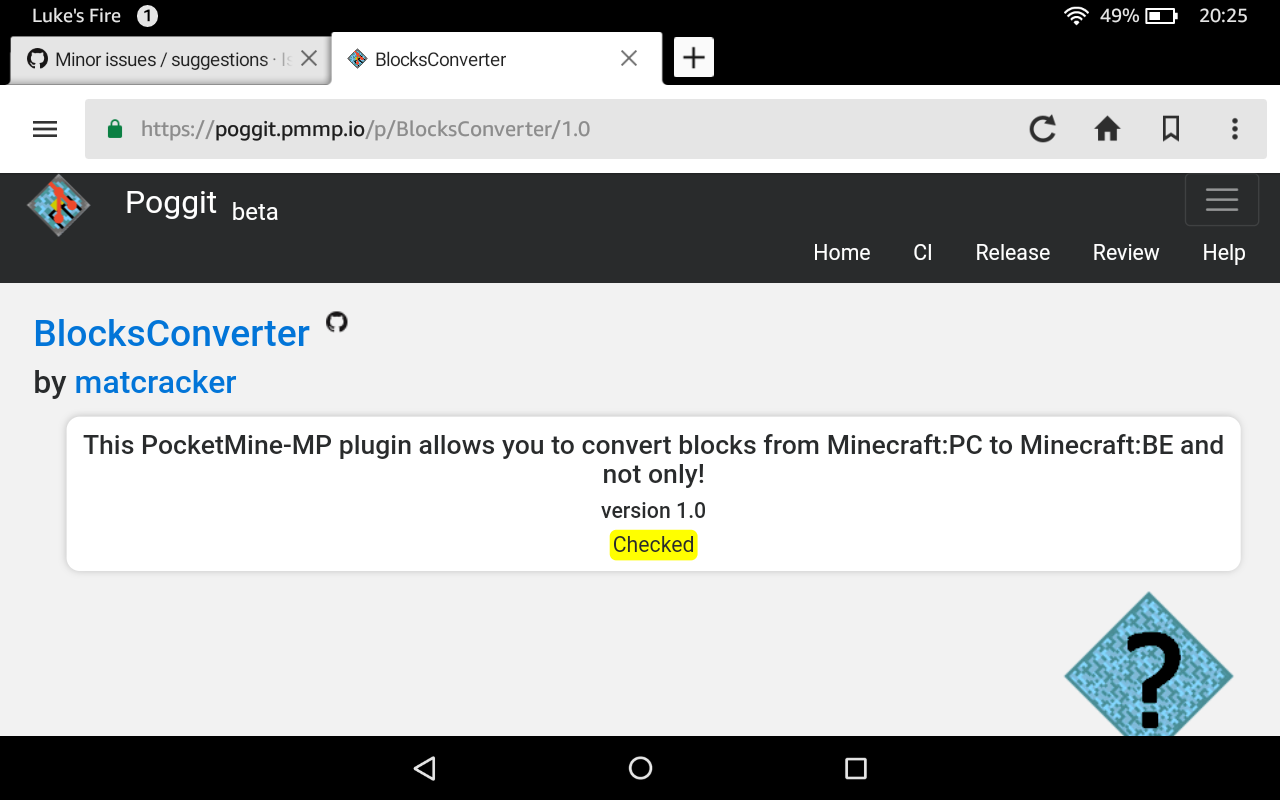Tap the Wi-Fi status icon
Image resolution: width=1280 pixels, height=800 pixels.
coord(1076,15)
